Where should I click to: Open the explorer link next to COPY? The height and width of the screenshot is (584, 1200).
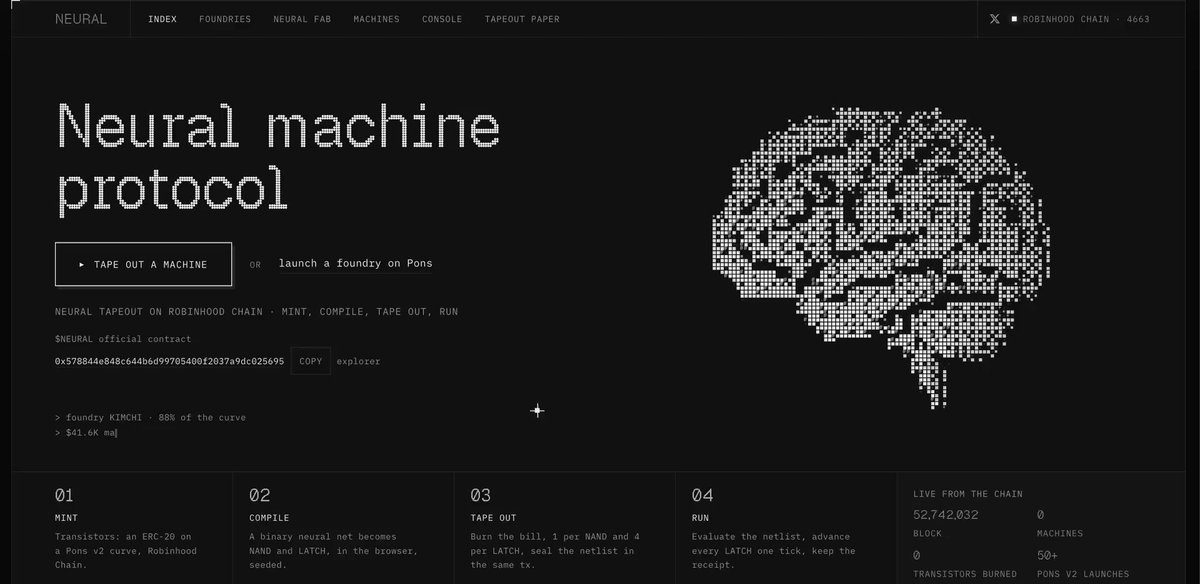tap(358, 361)
